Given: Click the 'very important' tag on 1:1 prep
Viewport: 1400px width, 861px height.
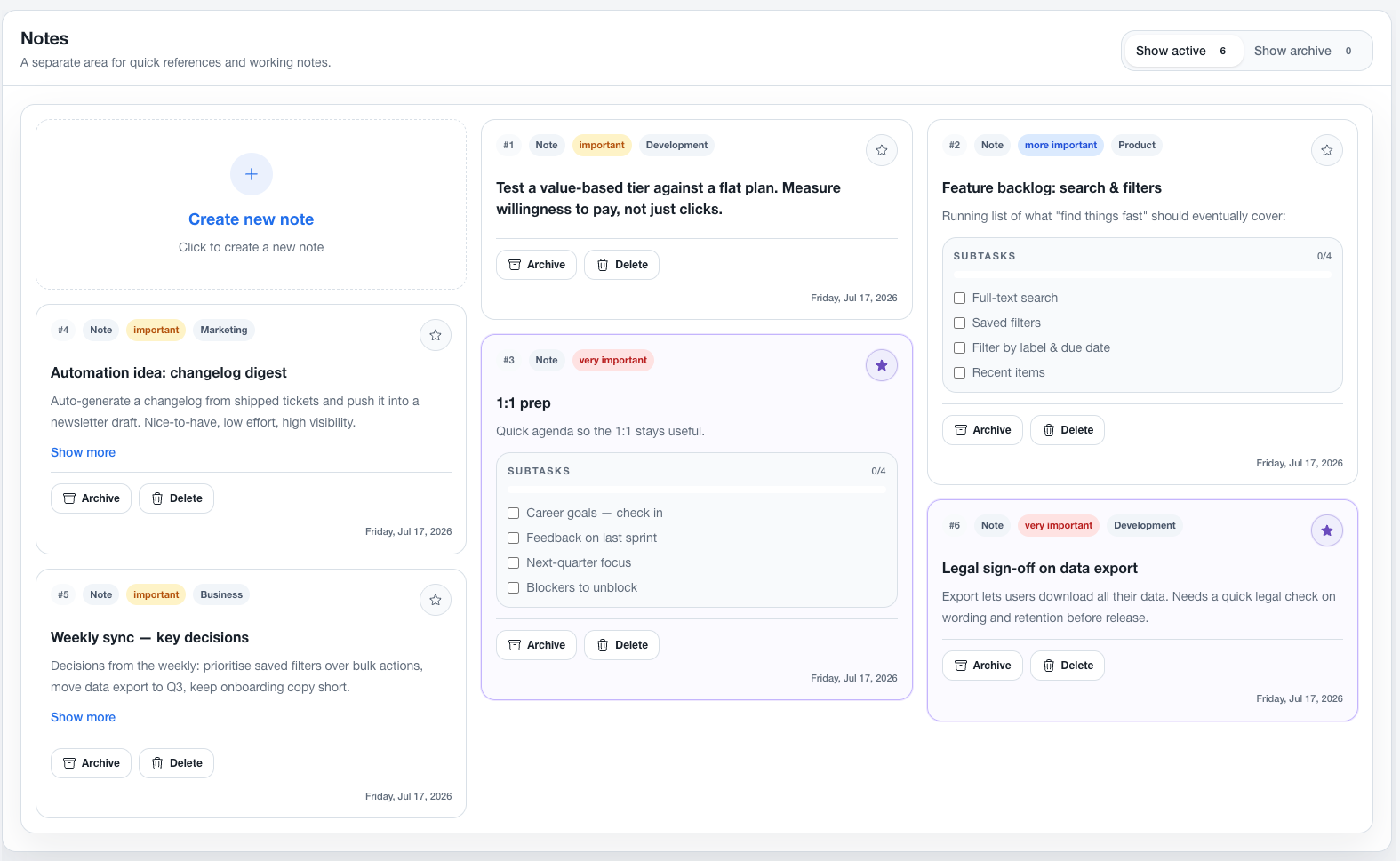Looking at the screenshot, I should pos(613,361).
